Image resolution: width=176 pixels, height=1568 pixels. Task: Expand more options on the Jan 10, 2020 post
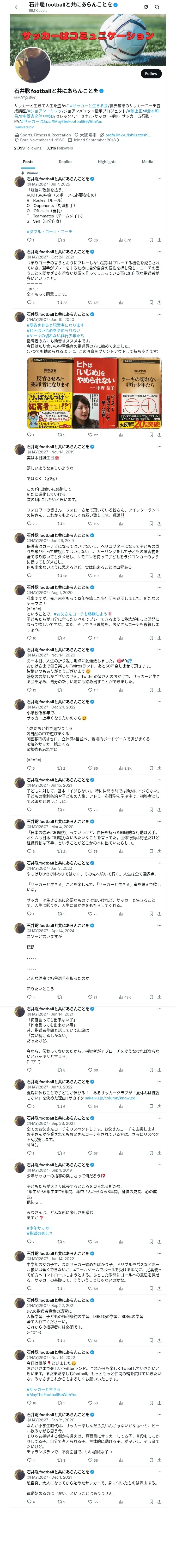(159, 314)
